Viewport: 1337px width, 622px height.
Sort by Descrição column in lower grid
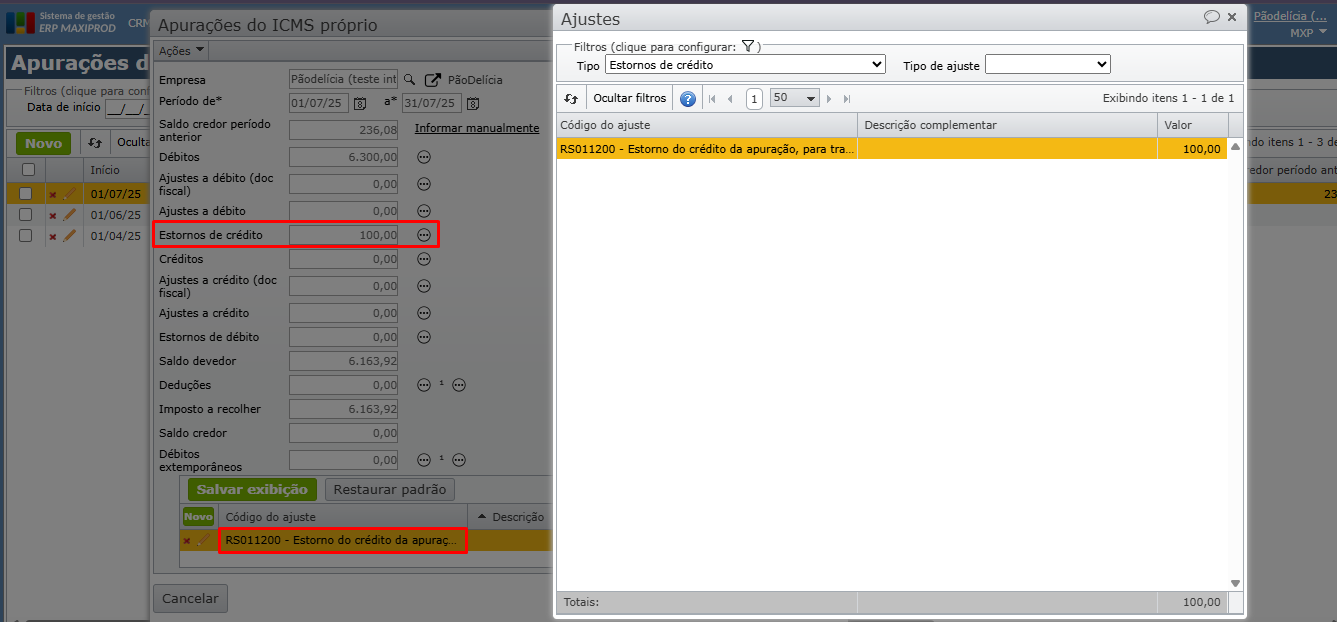point(510,517)
